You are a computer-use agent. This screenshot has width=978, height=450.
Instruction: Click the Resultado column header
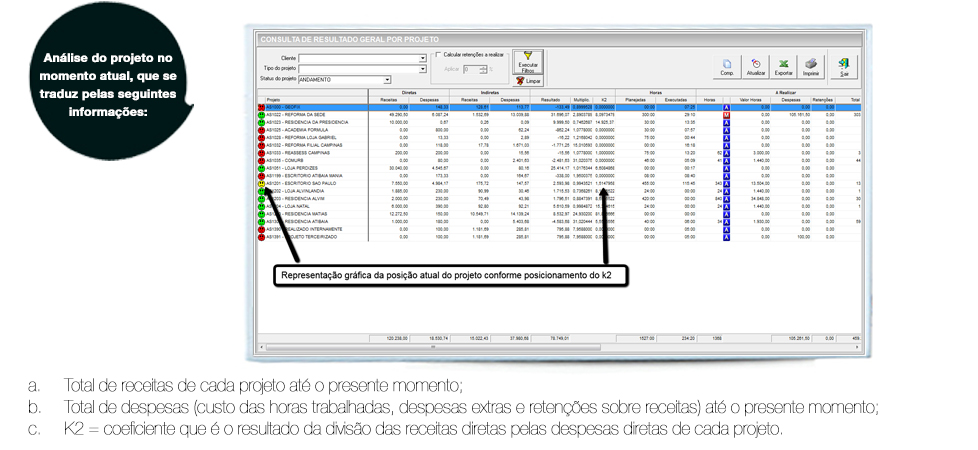(550, 100)
